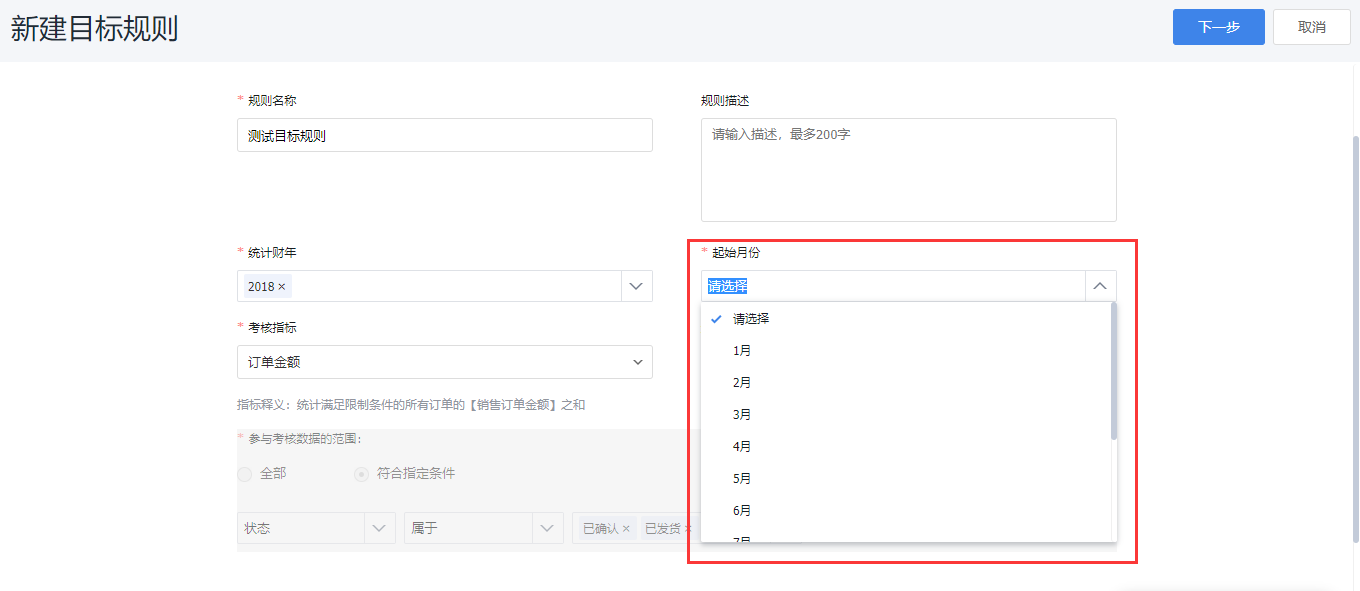Click the 下一步 button
Screen dimensions: 1360x591
coord(1218,27)
